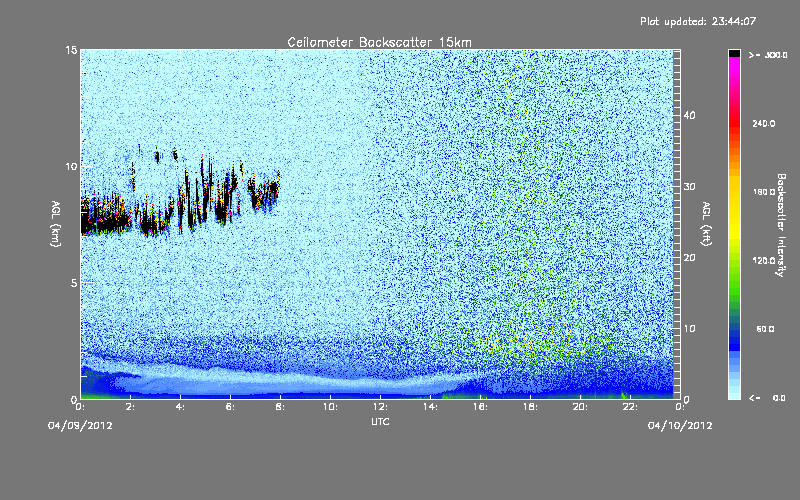Click the '0:' tick above 04/10/2012
This screenshot has width=800, height=500.
pos(680,407)
